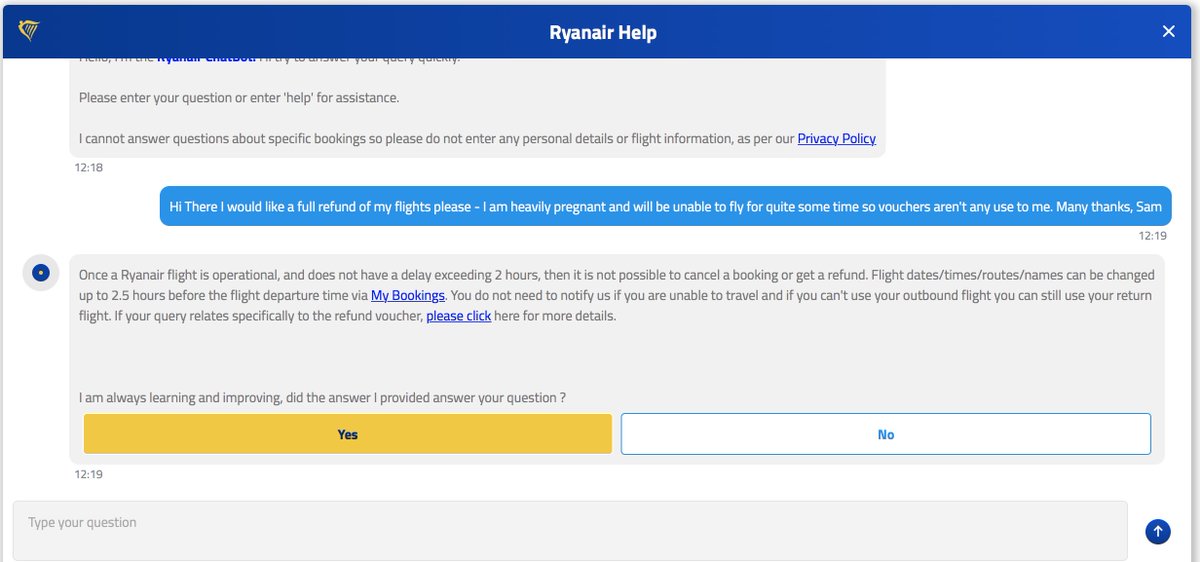This screenshot has width=1200, height=562.
Task: Close the Ryanair Help chat window
Action: tap(1169, 32)
